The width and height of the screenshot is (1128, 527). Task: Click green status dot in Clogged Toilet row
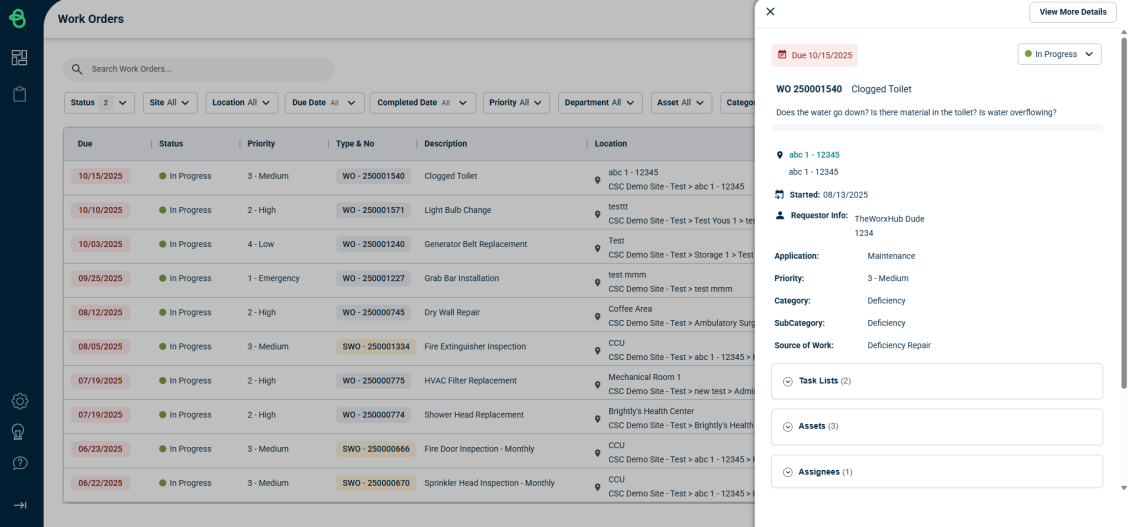coord(163,176)
